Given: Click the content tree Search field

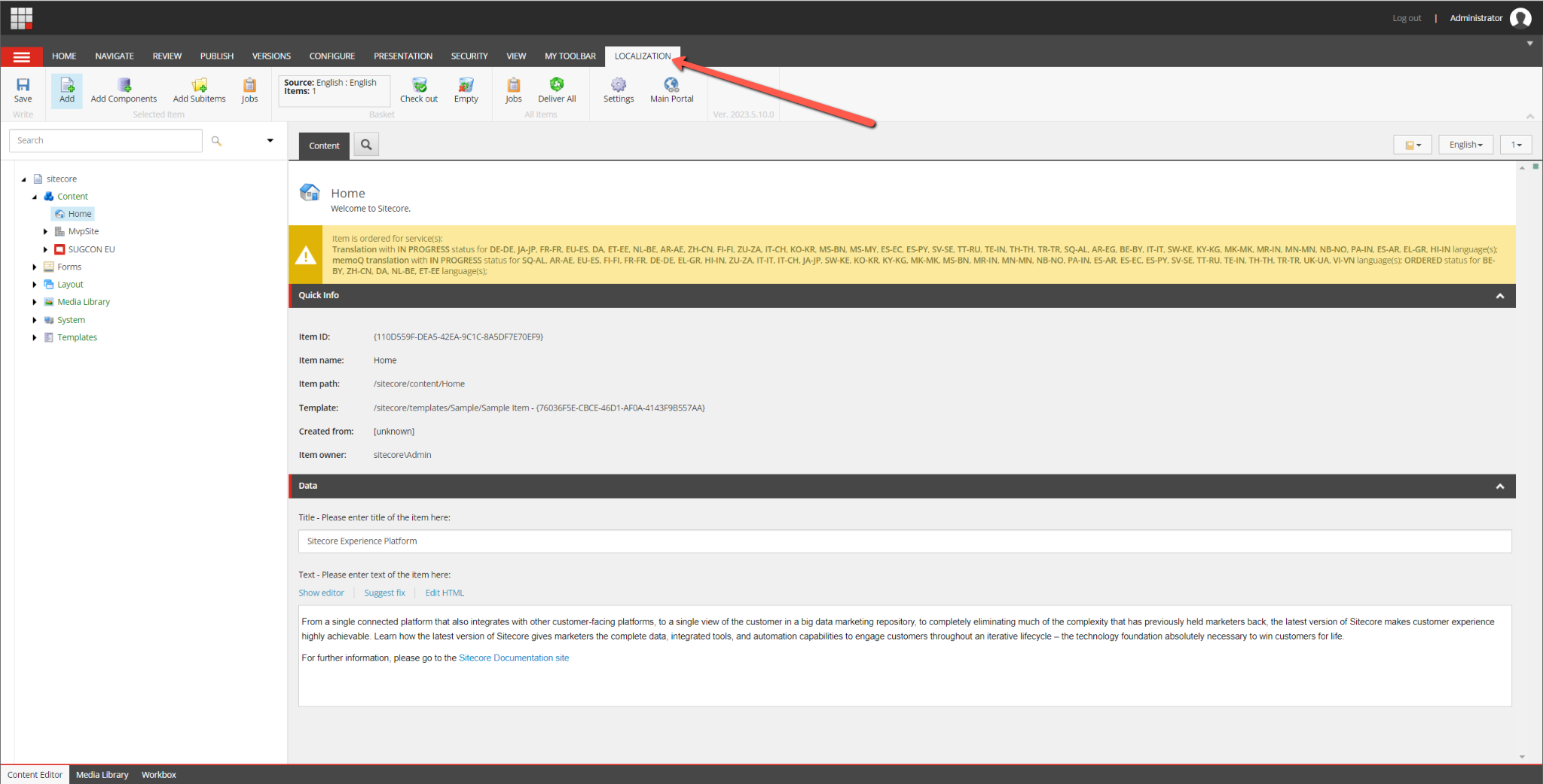Looking at the screenshot, I should coord(105,141).
